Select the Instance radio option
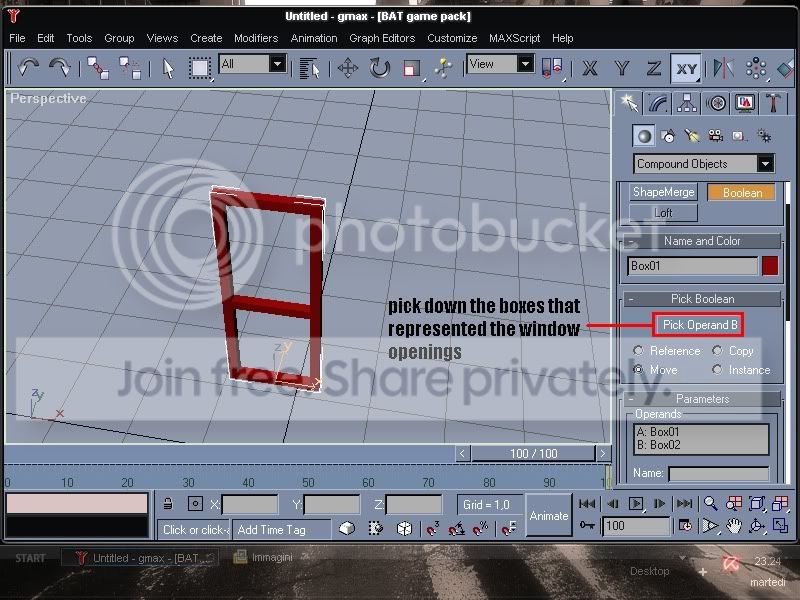The image size is (800, 600). (717, 369)
